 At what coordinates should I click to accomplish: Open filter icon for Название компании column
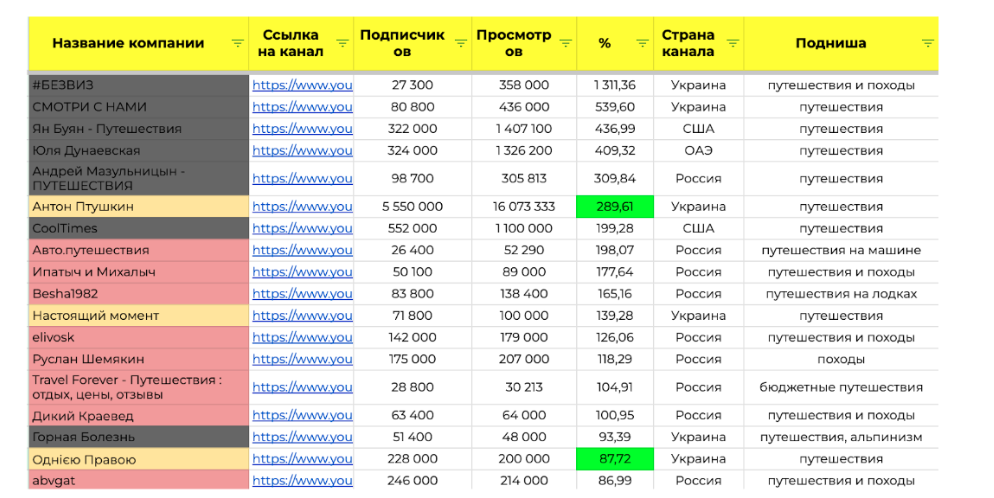[x=238, y=43]
